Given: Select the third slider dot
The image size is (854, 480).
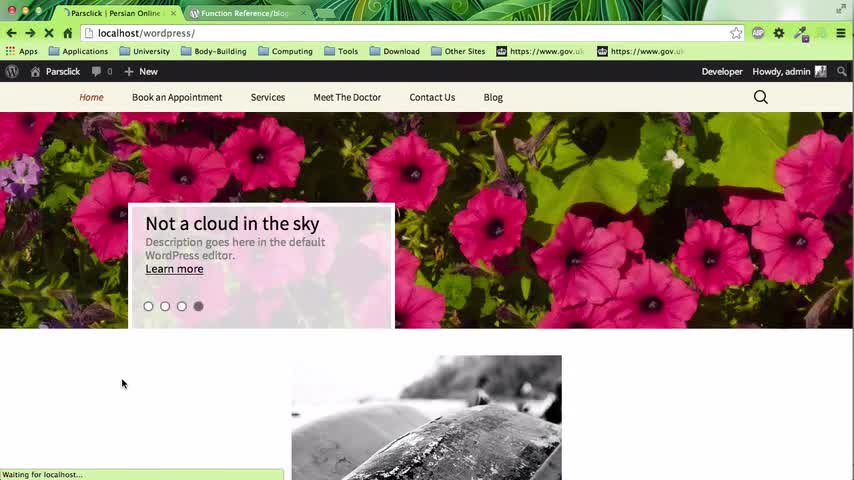Looking at the screenshot, I should [182, 306].
